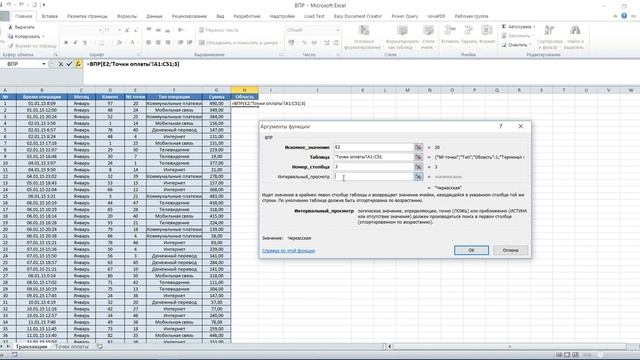Click into Интервальный_просмотр input field
640x360 pixels.
[x=373, y=177]
